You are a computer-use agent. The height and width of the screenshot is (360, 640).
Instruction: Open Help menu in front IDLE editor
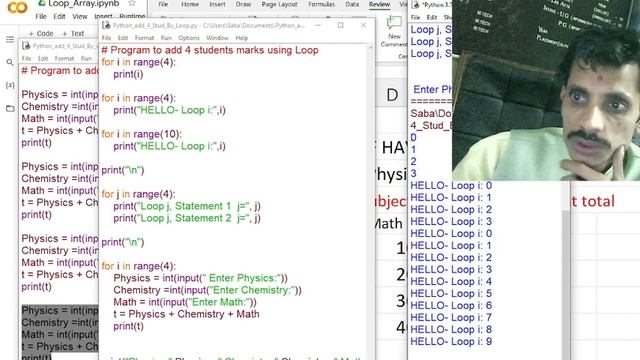coord(241,38)
